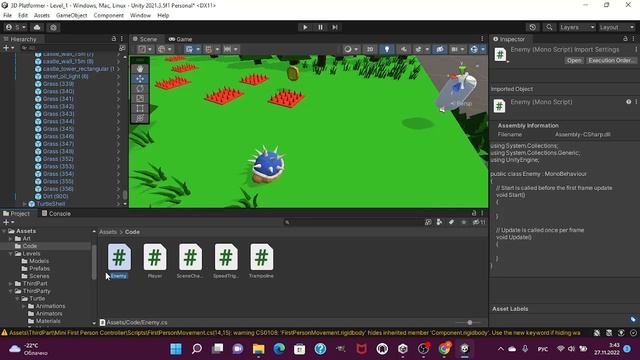Open scene draw mode dropdown
640x360 pixels.
point(350,49)
